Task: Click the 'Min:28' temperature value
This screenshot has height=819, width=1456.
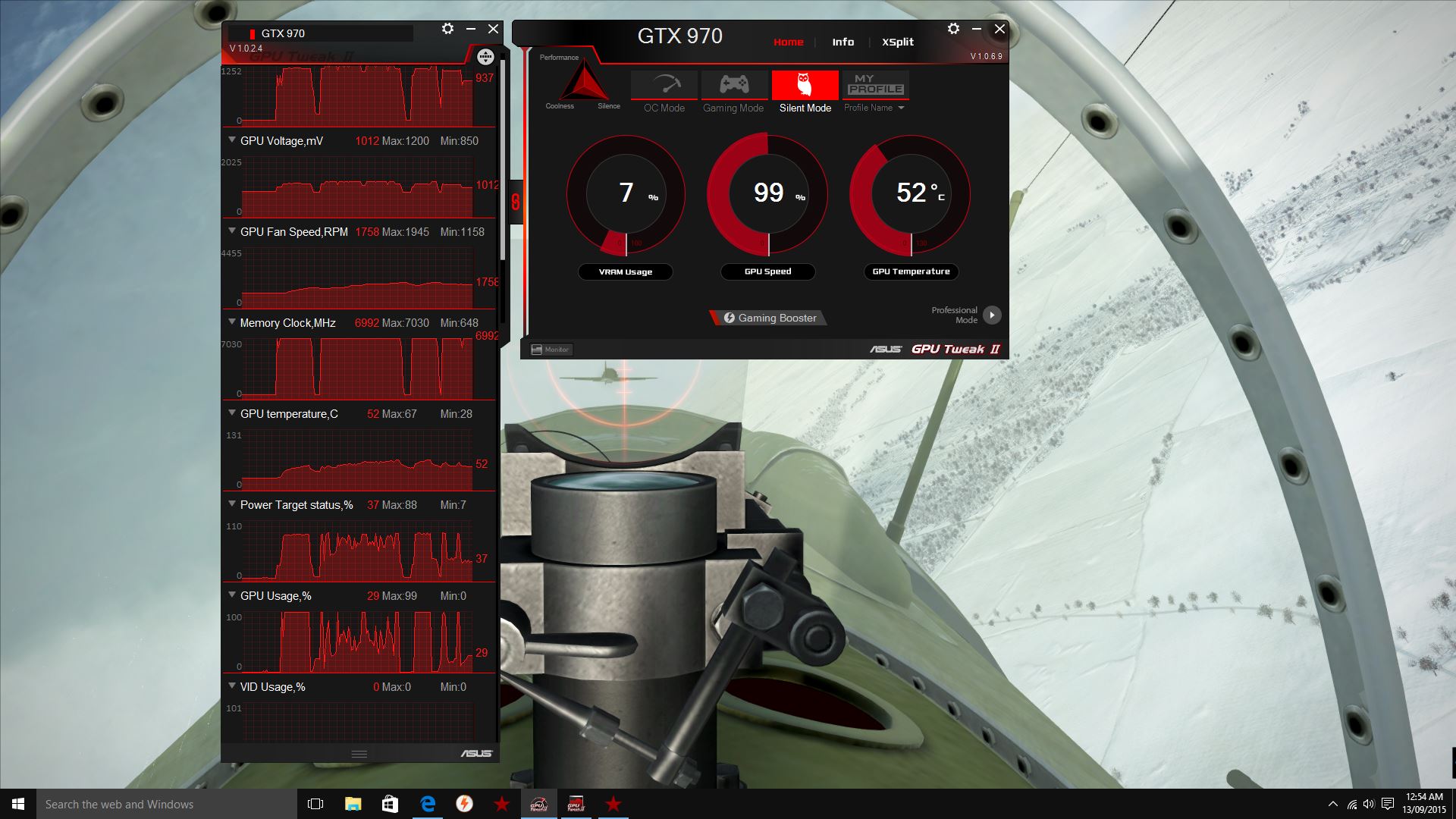Action: (456, 413)
